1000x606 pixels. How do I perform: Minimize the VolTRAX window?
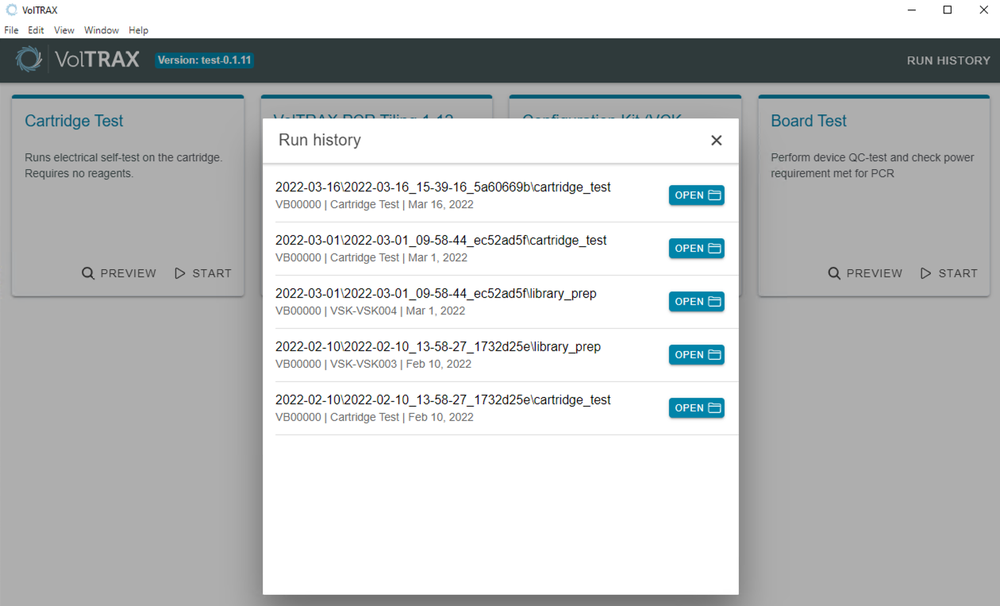[911, 10]
